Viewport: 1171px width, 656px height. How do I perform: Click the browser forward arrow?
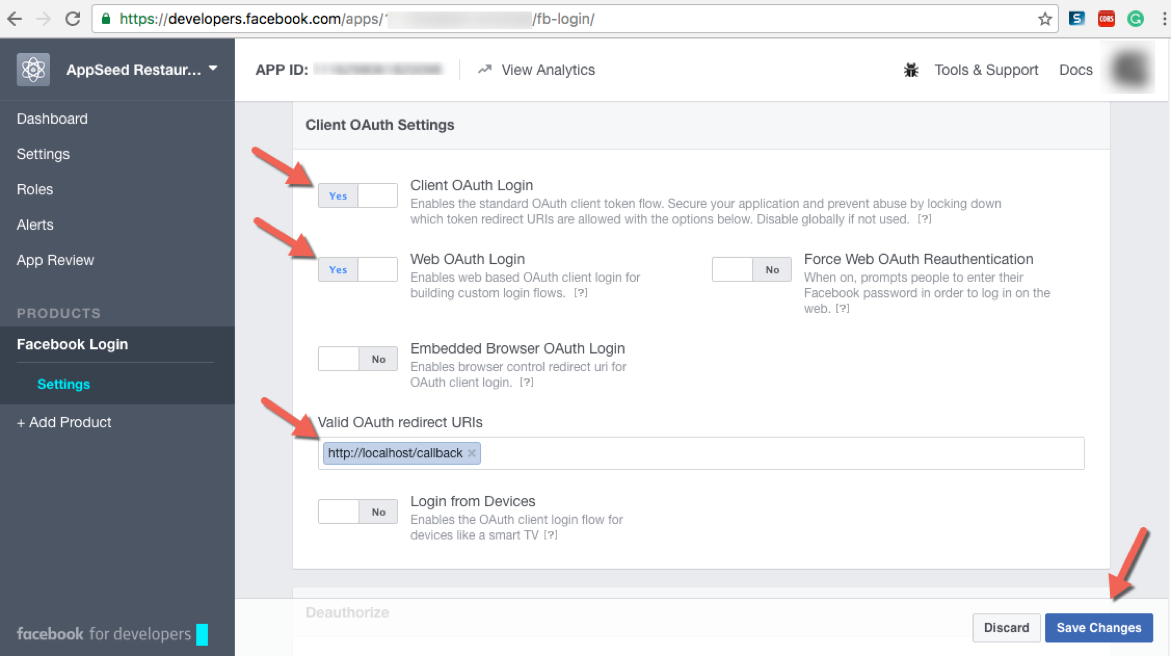click(x=43, y=19)
